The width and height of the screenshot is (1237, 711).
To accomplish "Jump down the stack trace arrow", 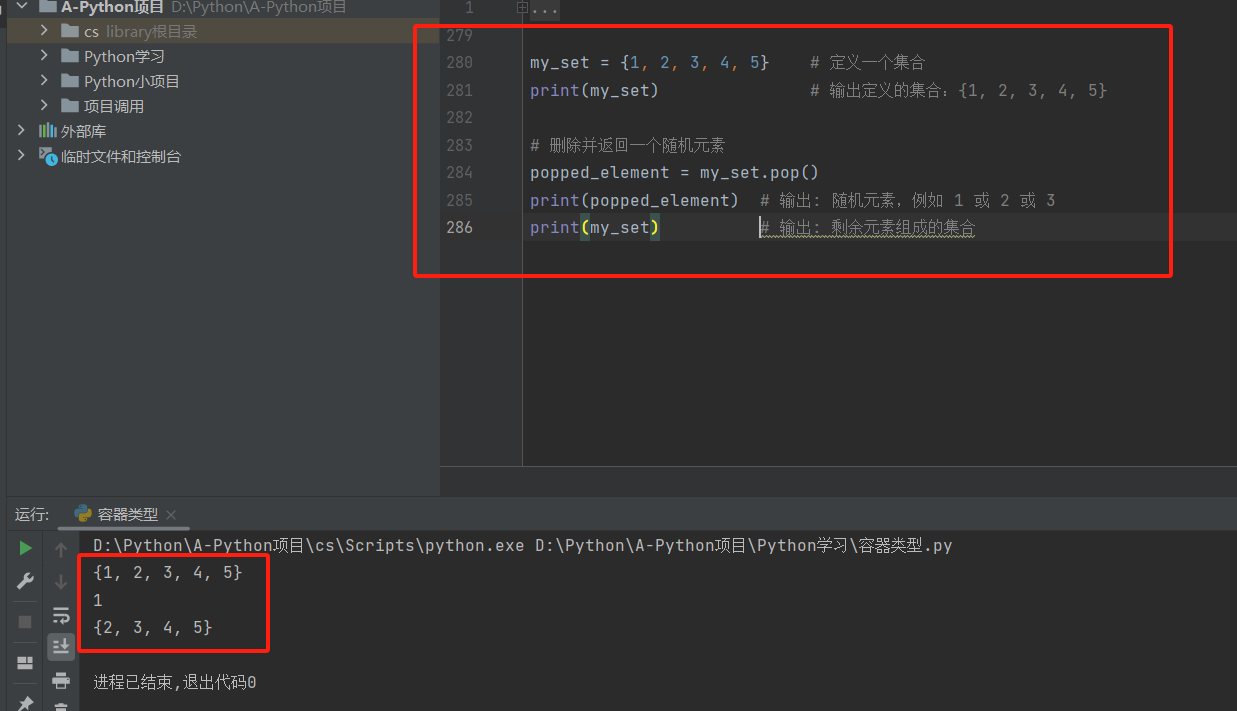I will 61,581.
